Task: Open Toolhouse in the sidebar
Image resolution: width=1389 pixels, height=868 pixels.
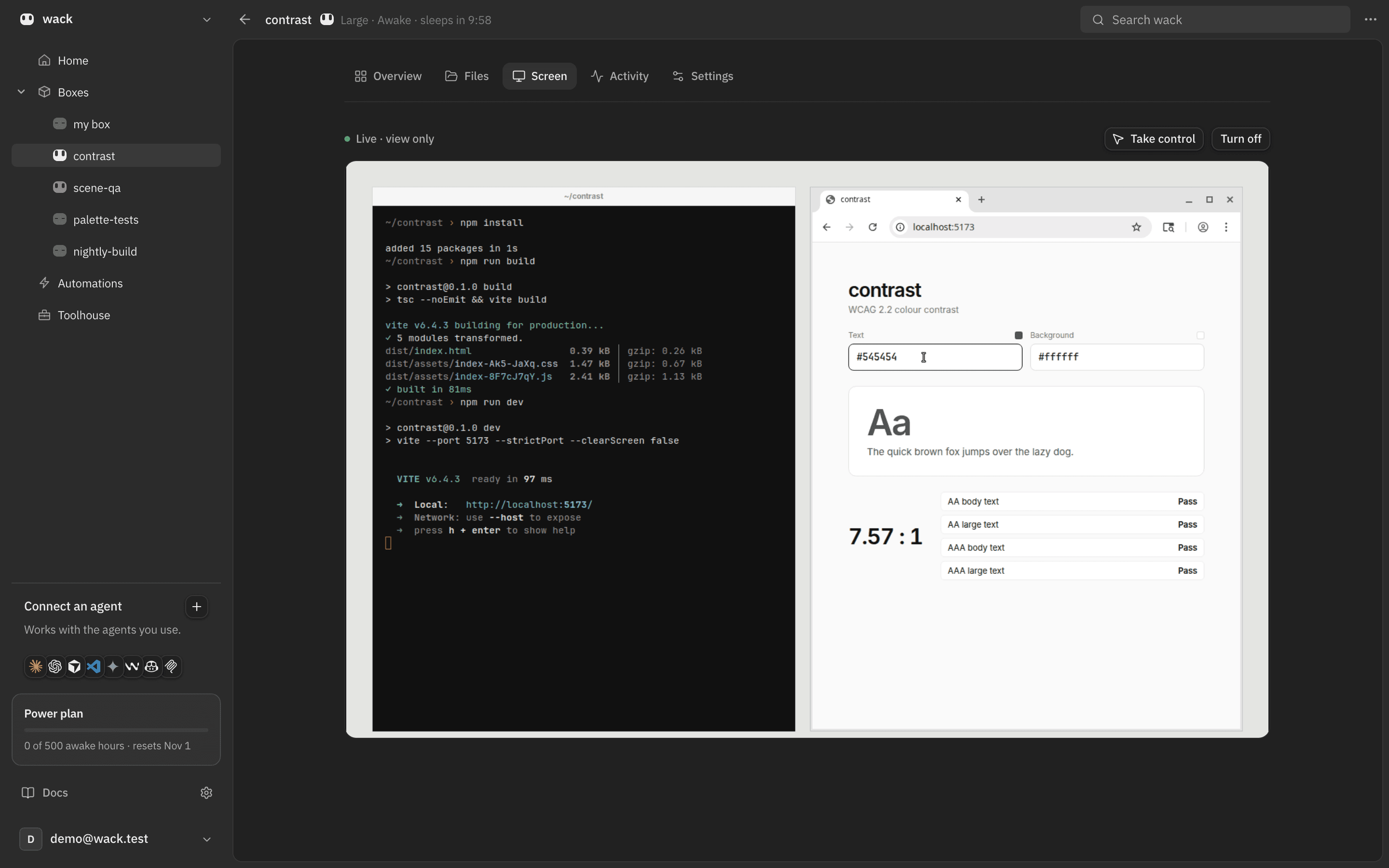Action: tap(116, 315)
